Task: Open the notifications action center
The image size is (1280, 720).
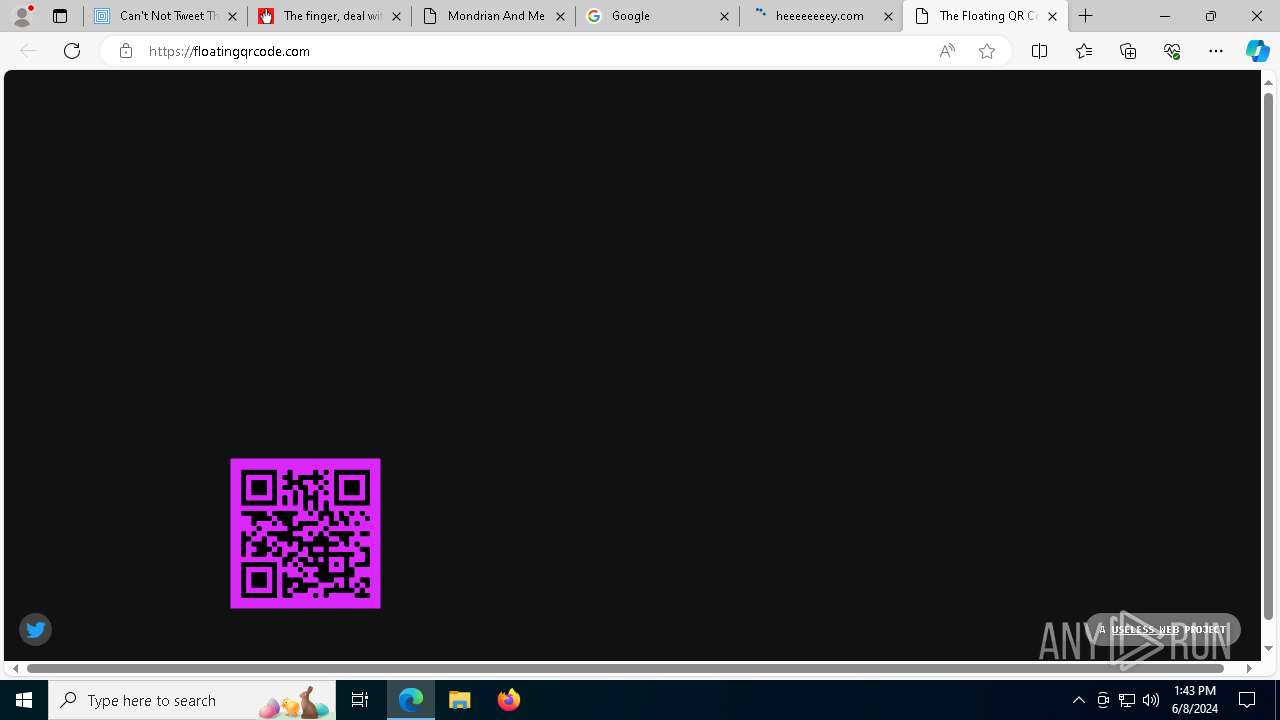Action: tap(1248, 700)
